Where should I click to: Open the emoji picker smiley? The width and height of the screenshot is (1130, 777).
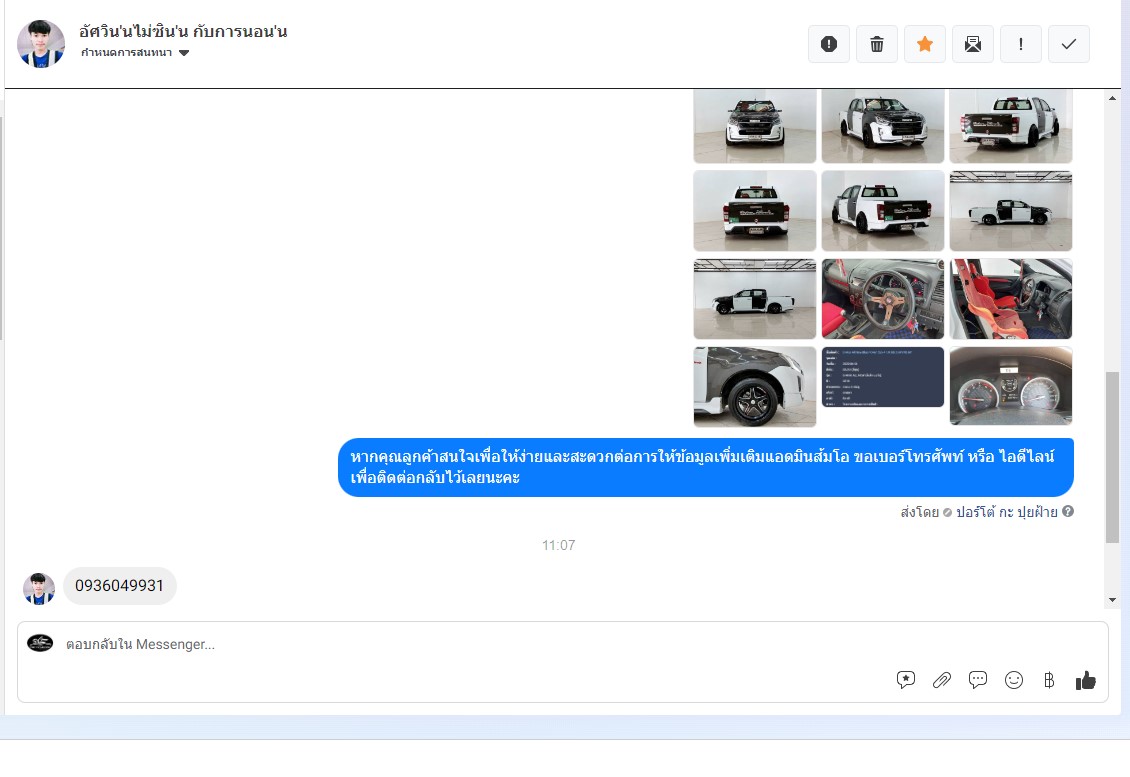(x=1014, y=680)
